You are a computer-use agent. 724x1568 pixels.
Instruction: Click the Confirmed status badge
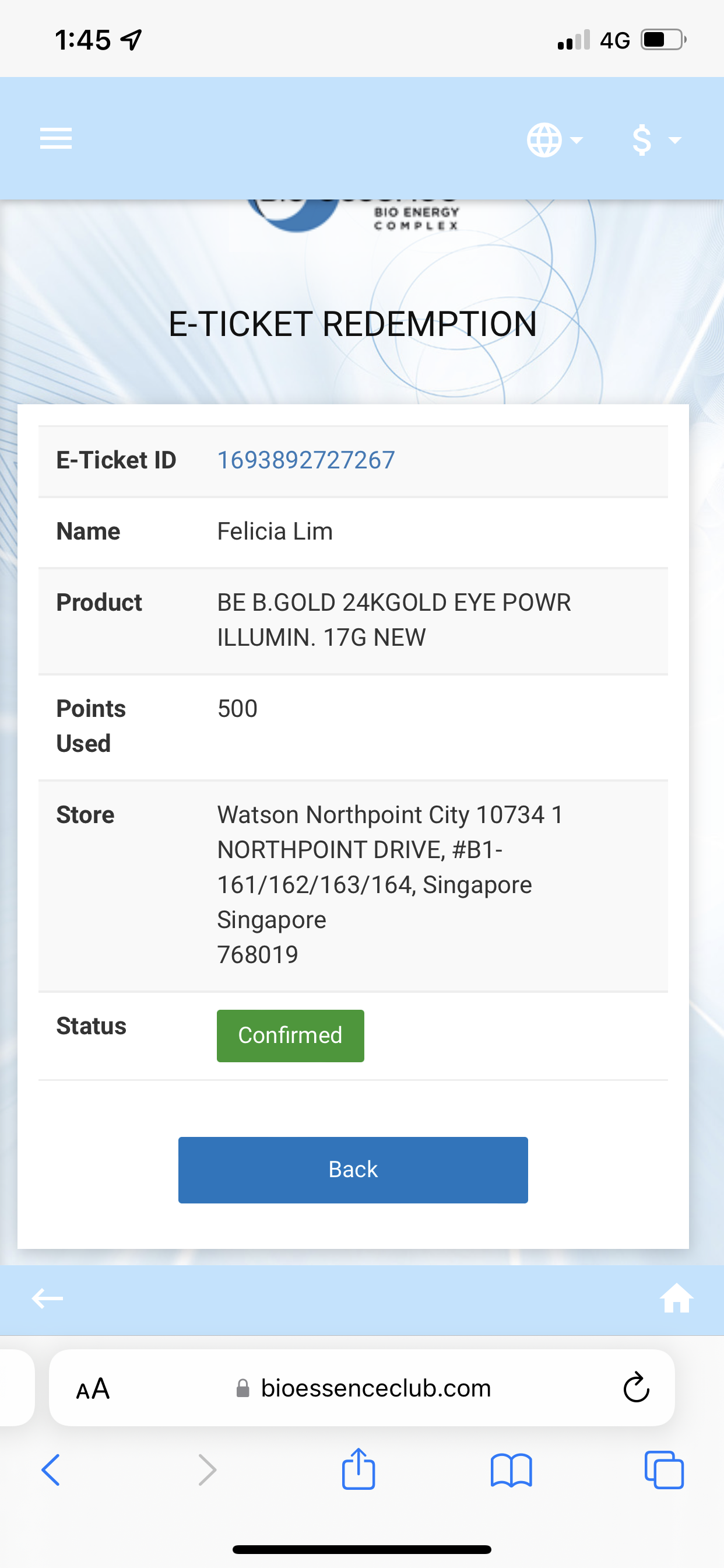coord(290,1035)
